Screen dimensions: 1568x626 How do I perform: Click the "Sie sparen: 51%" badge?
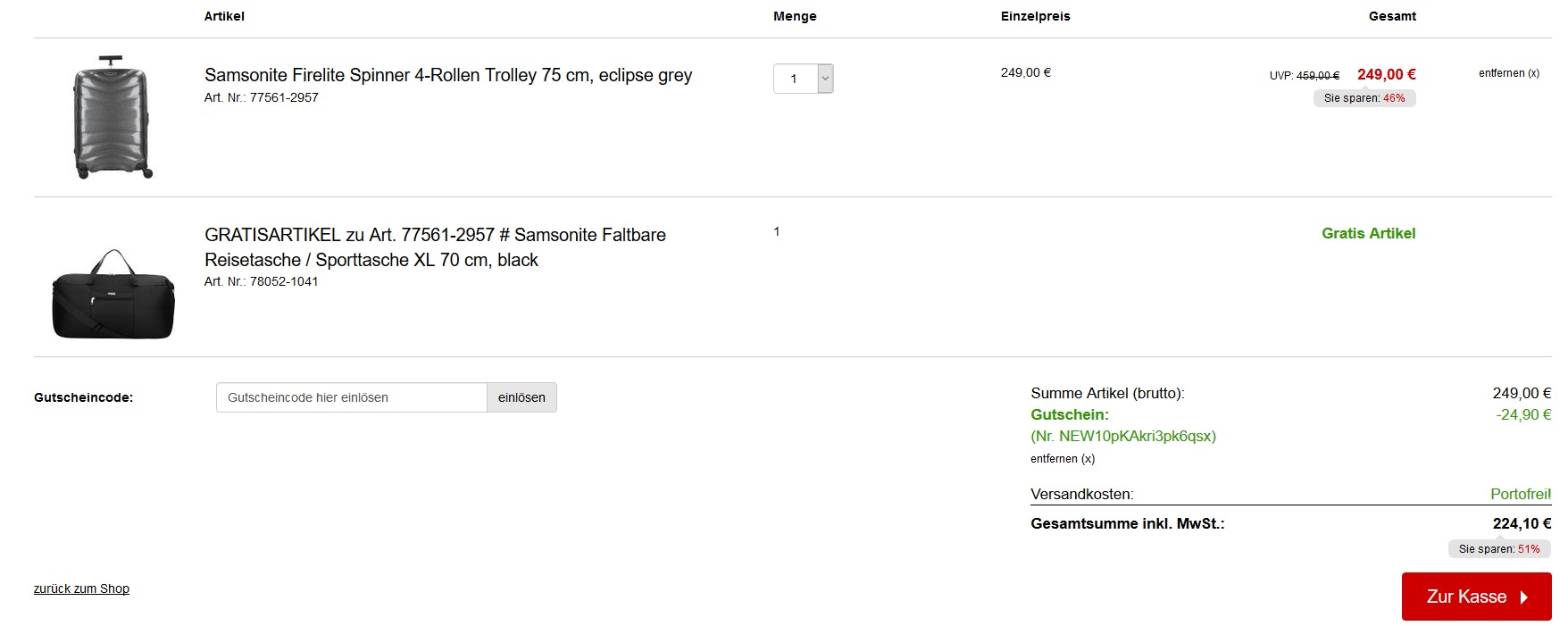click(1498, 549)
